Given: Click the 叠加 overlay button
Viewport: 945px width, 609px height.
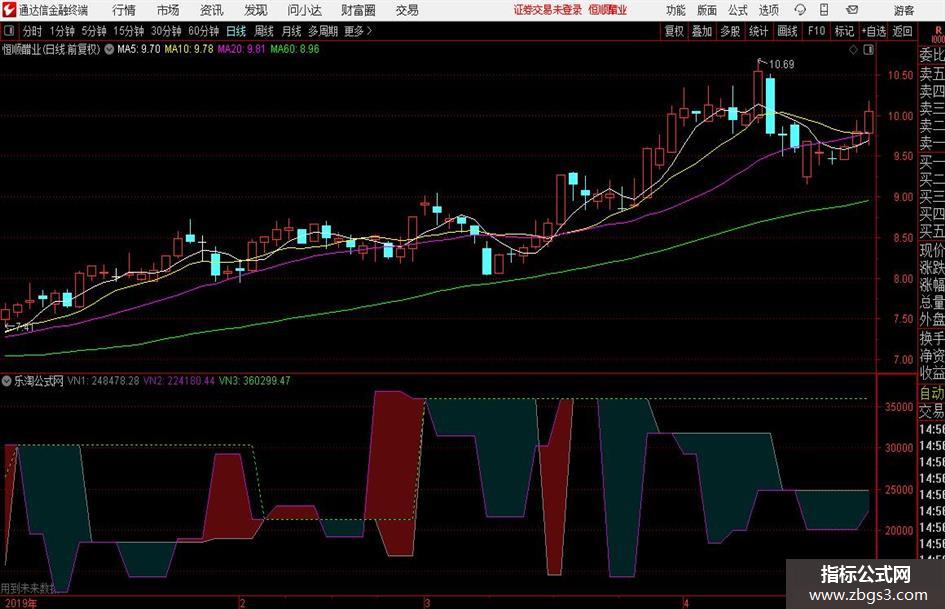Looking at the screenshot, I should pos(702,31).
